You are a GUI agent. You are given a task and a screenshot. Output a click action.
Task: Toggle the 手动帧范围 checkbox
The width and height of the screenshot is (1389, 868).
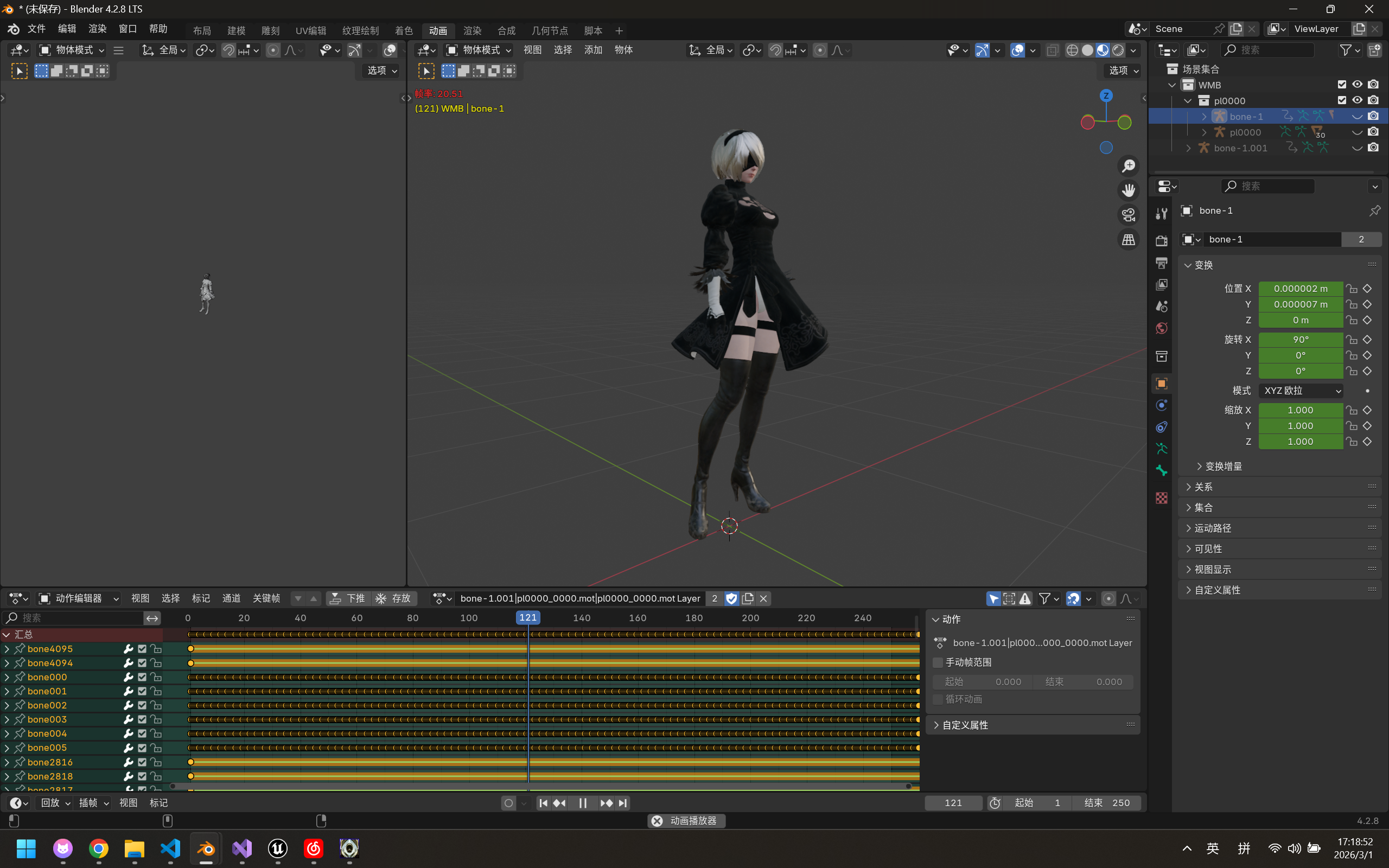[939, 662]
